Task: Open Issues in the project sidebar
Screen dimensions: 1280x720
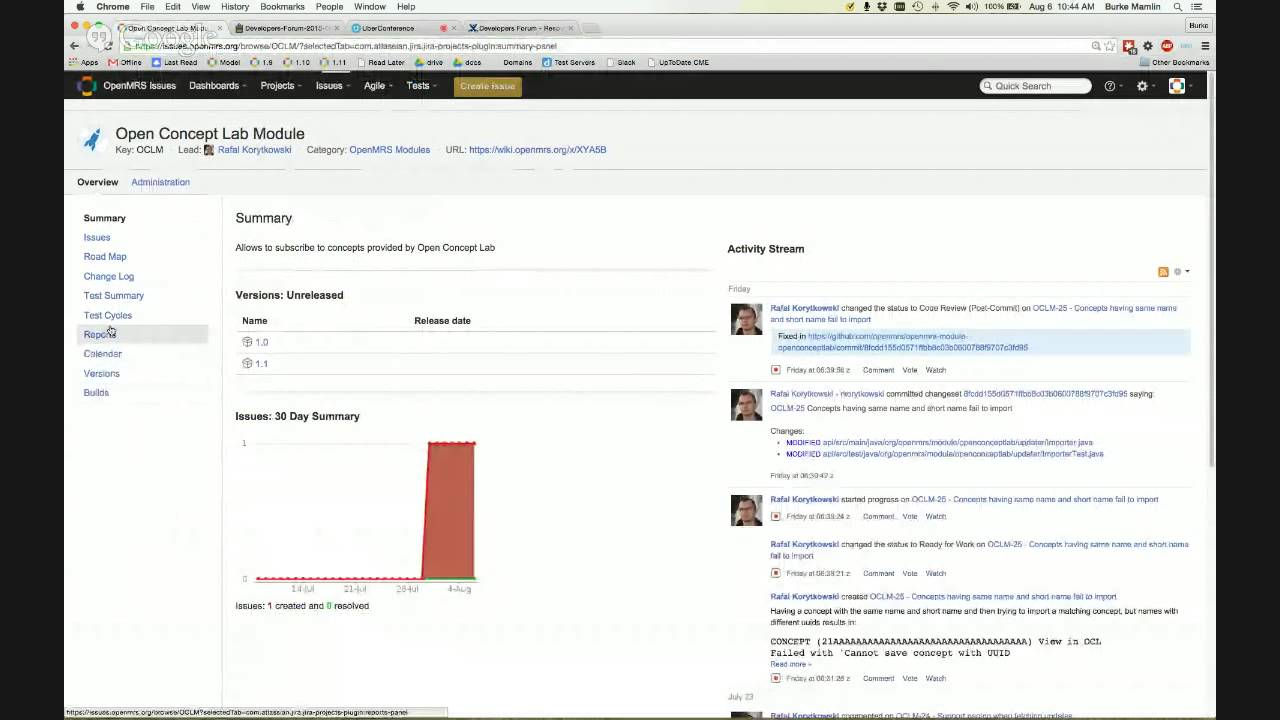Action: [x=97, y=237]
